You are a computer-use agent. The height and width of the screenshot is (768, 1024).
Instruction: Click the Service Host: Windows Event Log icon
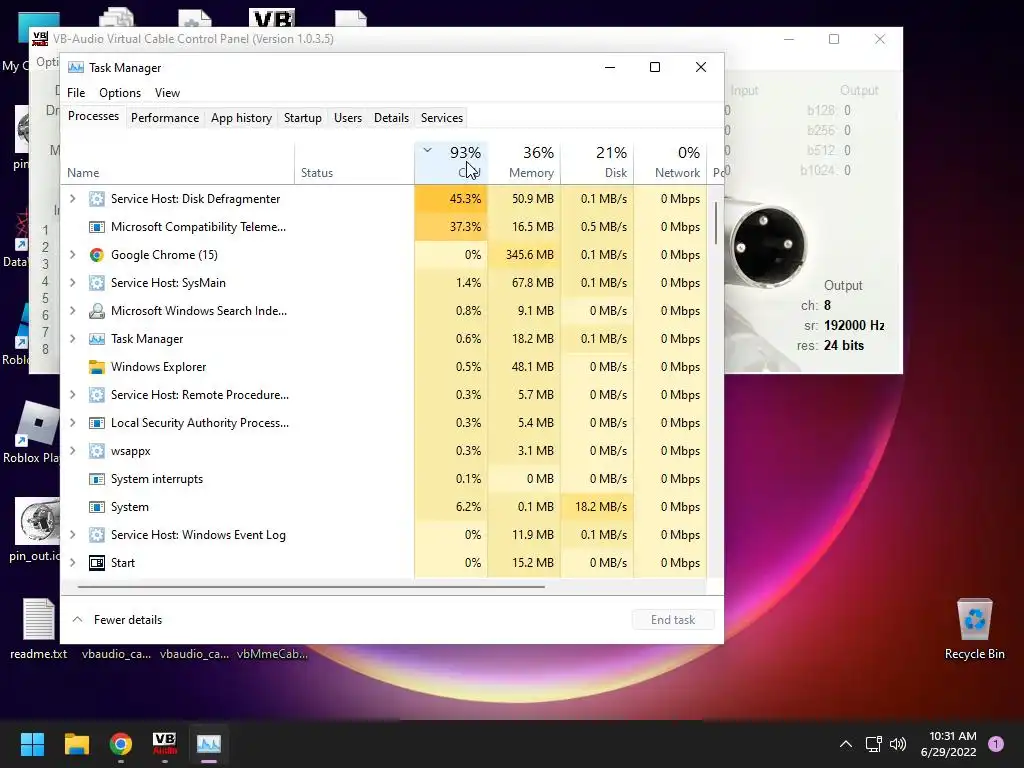97,536
